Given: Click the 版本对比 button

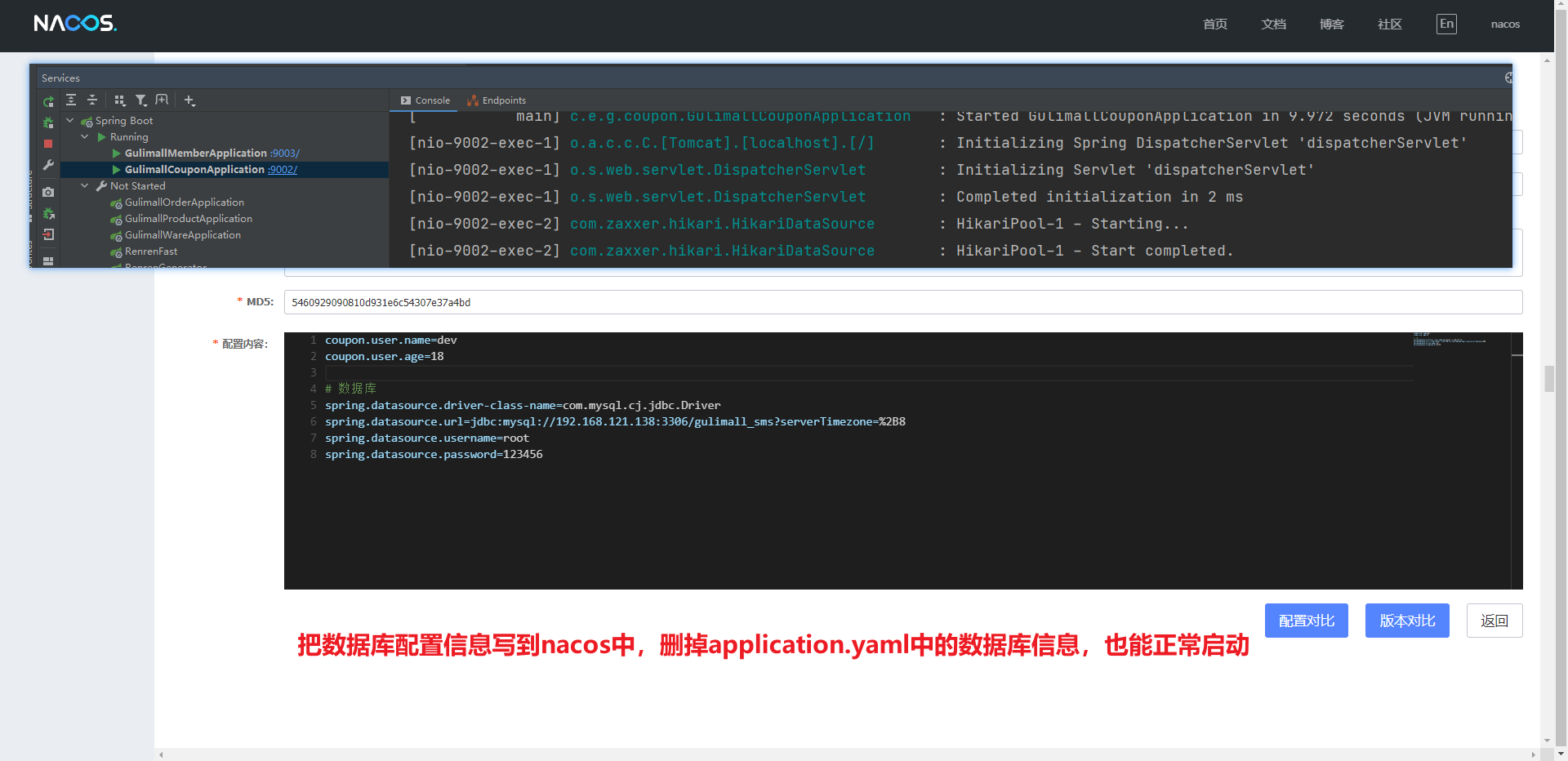Looking at the screenshot, I should pyautogui.click(x=1407, y=621).
